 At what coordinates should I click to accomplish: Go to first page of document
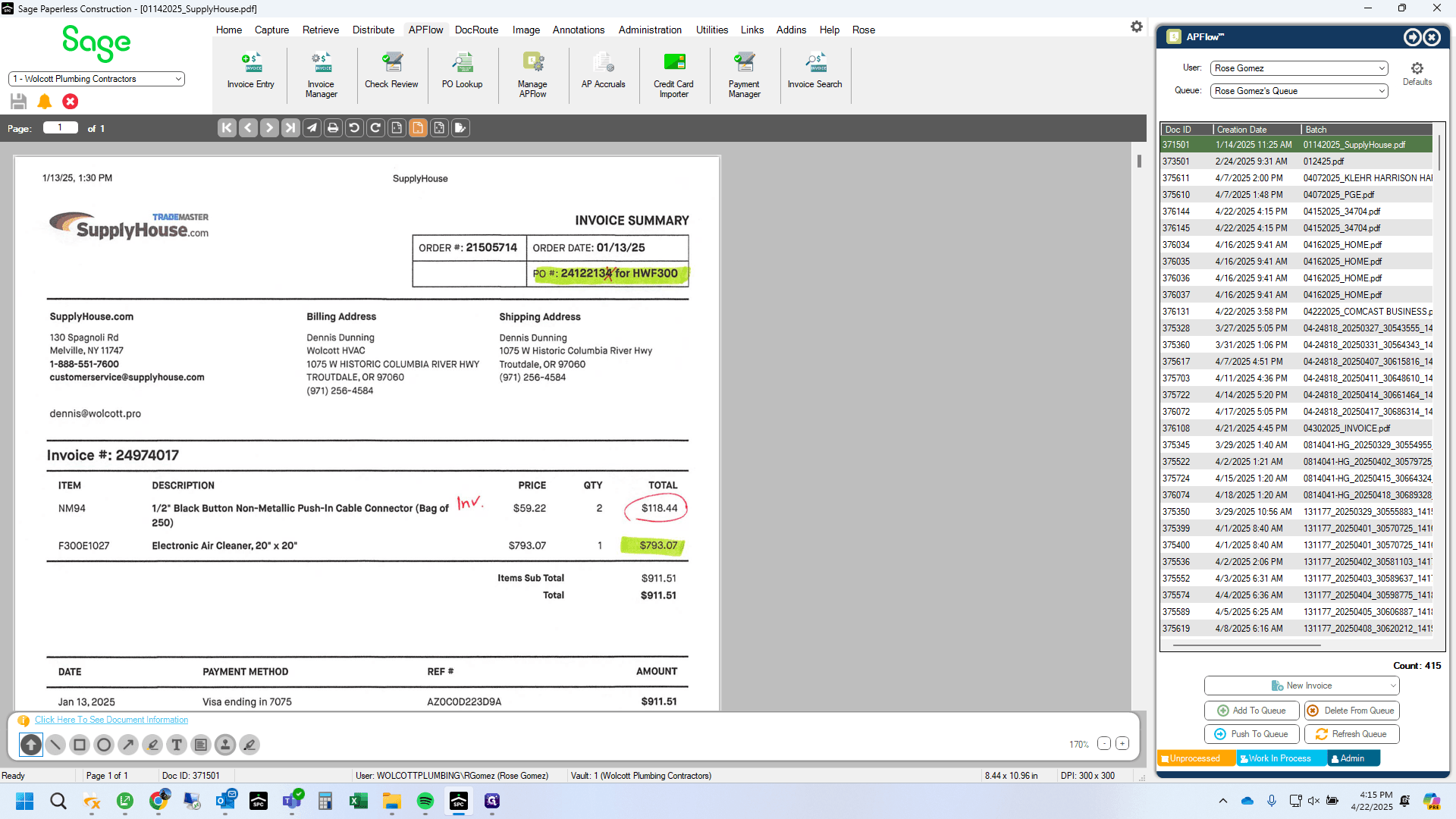coord(227,128)
